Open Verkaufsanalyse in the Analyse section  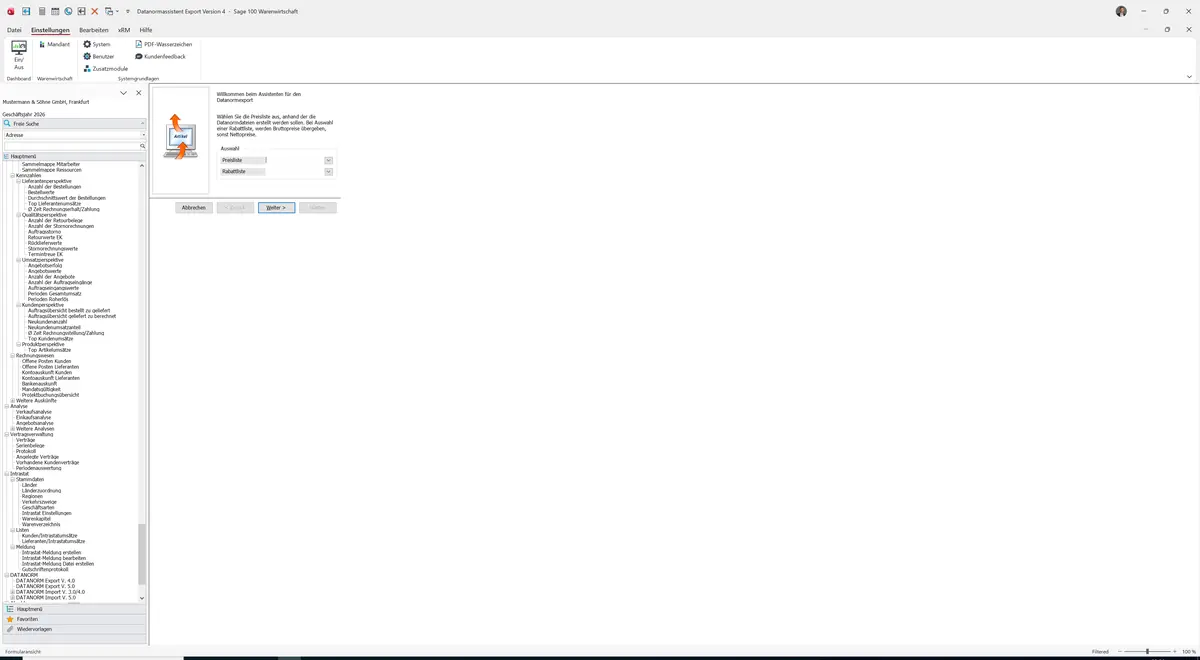click(x=34, y=412)
